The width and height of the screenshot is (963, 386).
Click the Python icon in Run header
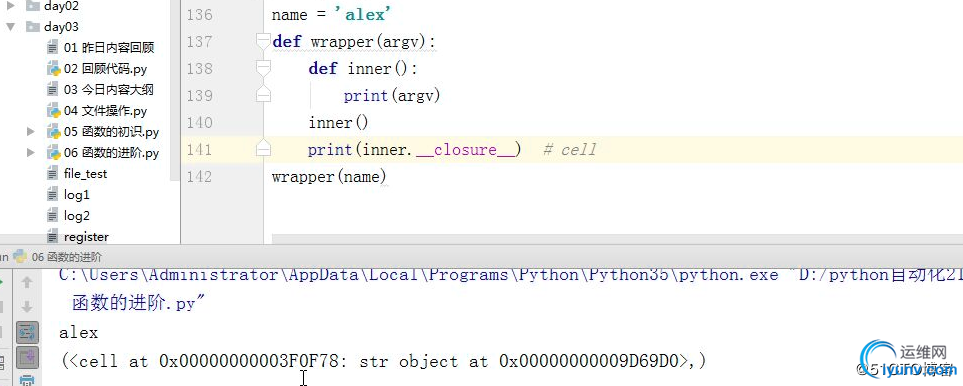click(x=20, y=257)
